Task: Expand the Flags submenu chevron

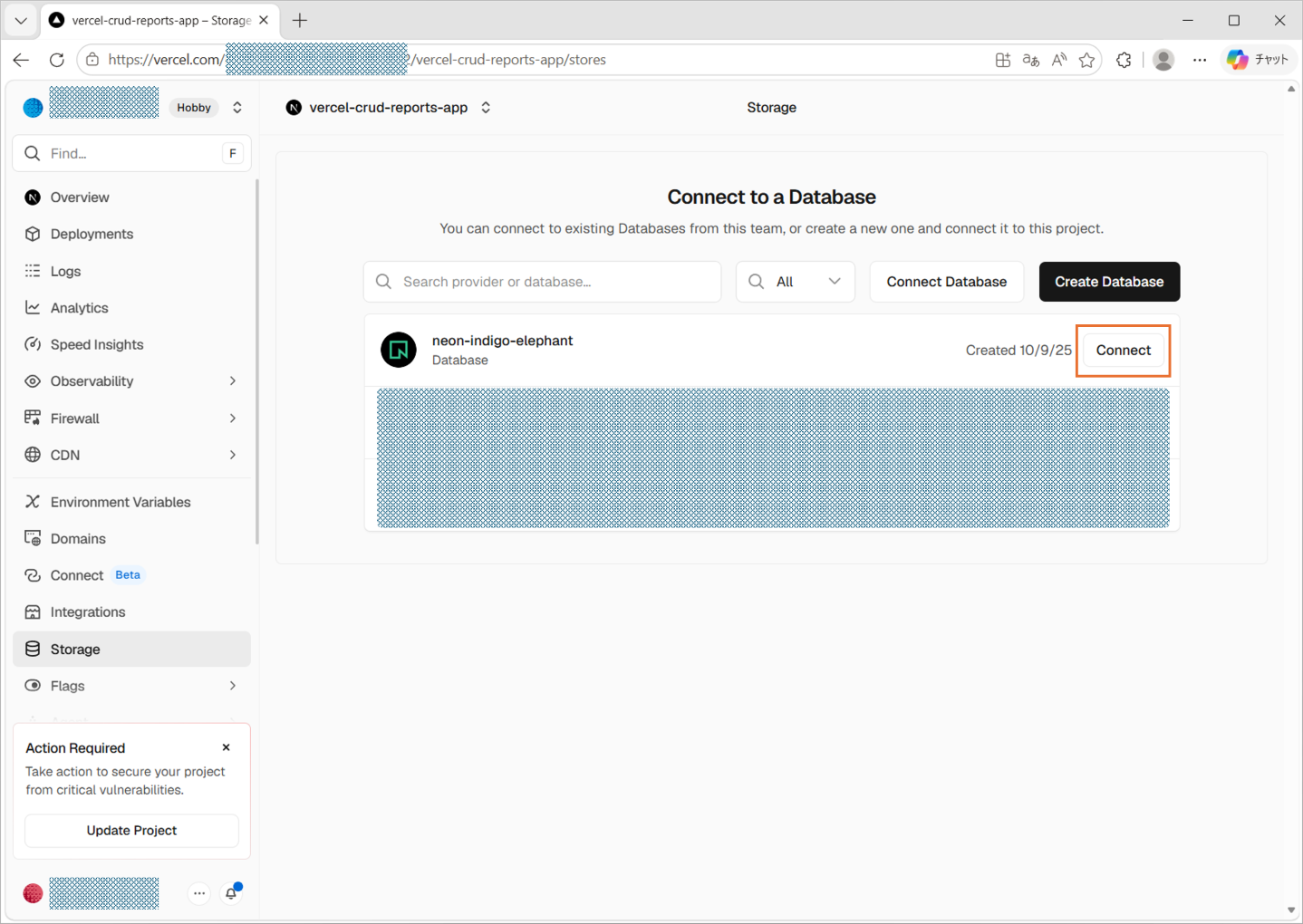Action: [233, 686]
